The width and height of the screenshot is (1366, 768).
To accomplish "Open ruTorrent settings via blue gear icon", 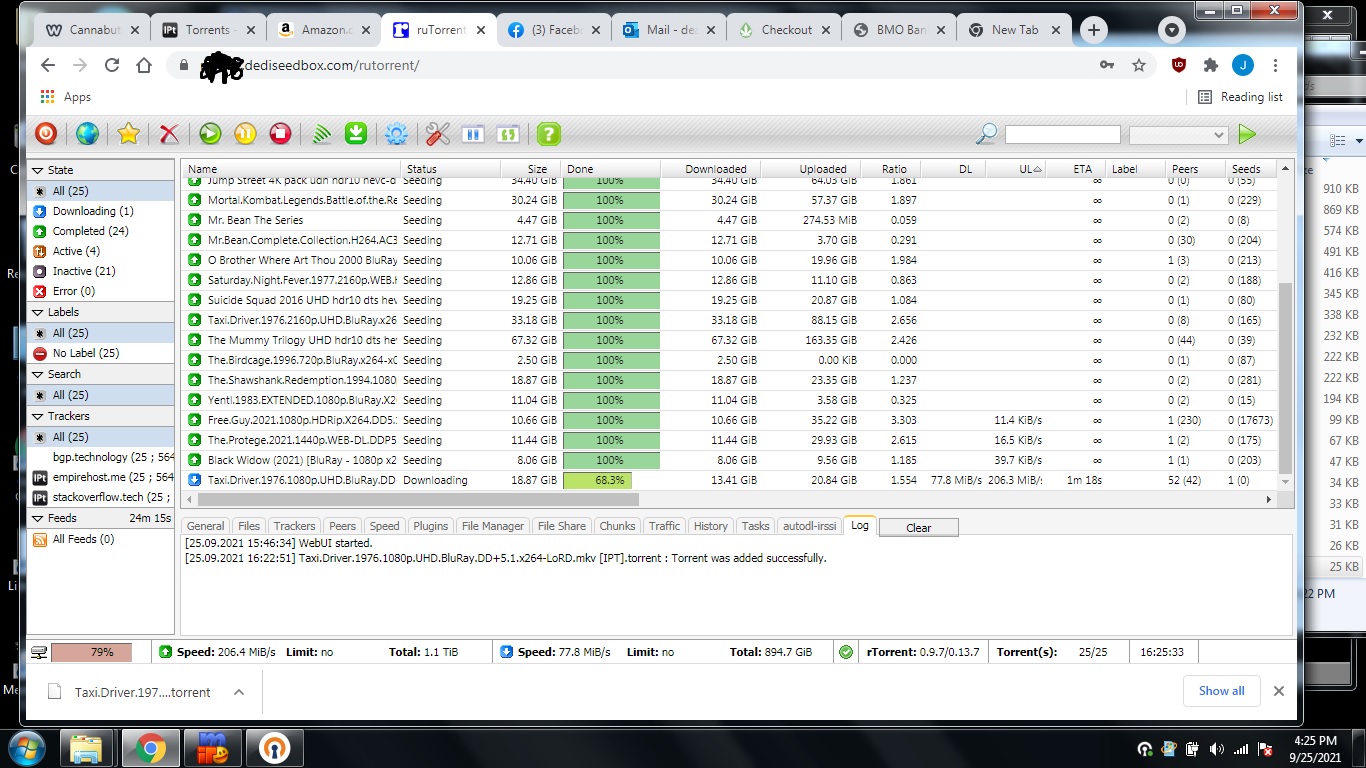I will [396, 134].
